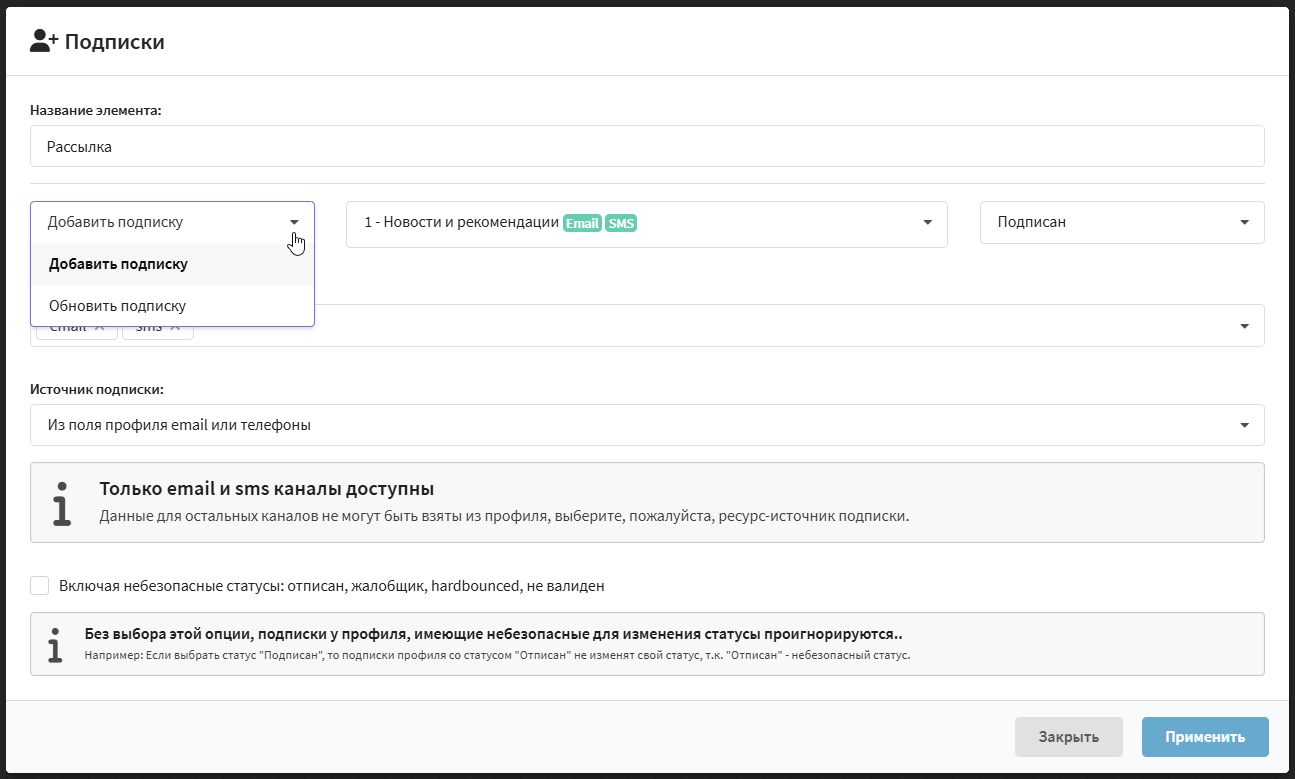This screenshot has height=779, width=1295.
Task: Enable including unsafe statuses checkbox
Action: pyautogui.click(x=40, y=585)
